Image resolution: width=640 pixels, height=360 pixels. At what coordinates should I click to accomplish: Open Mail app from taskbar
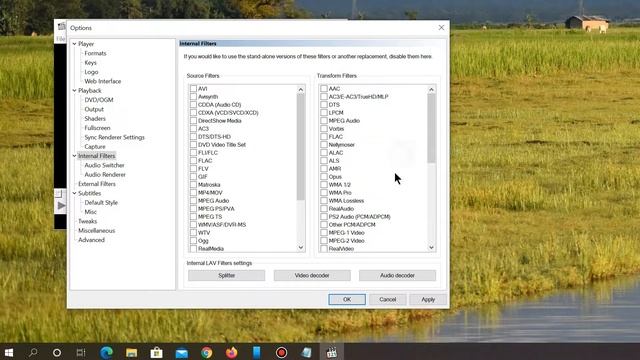pos(182,353)
